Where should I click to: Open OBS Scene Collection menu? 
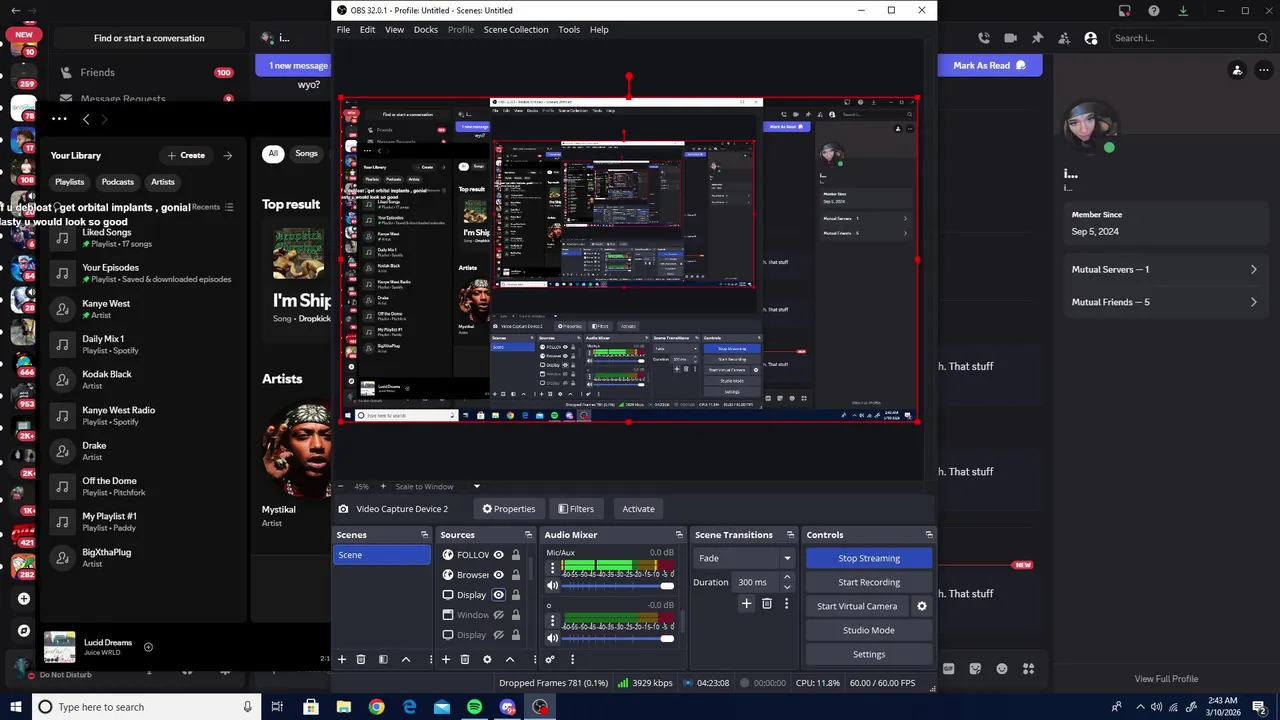point(516,30)
